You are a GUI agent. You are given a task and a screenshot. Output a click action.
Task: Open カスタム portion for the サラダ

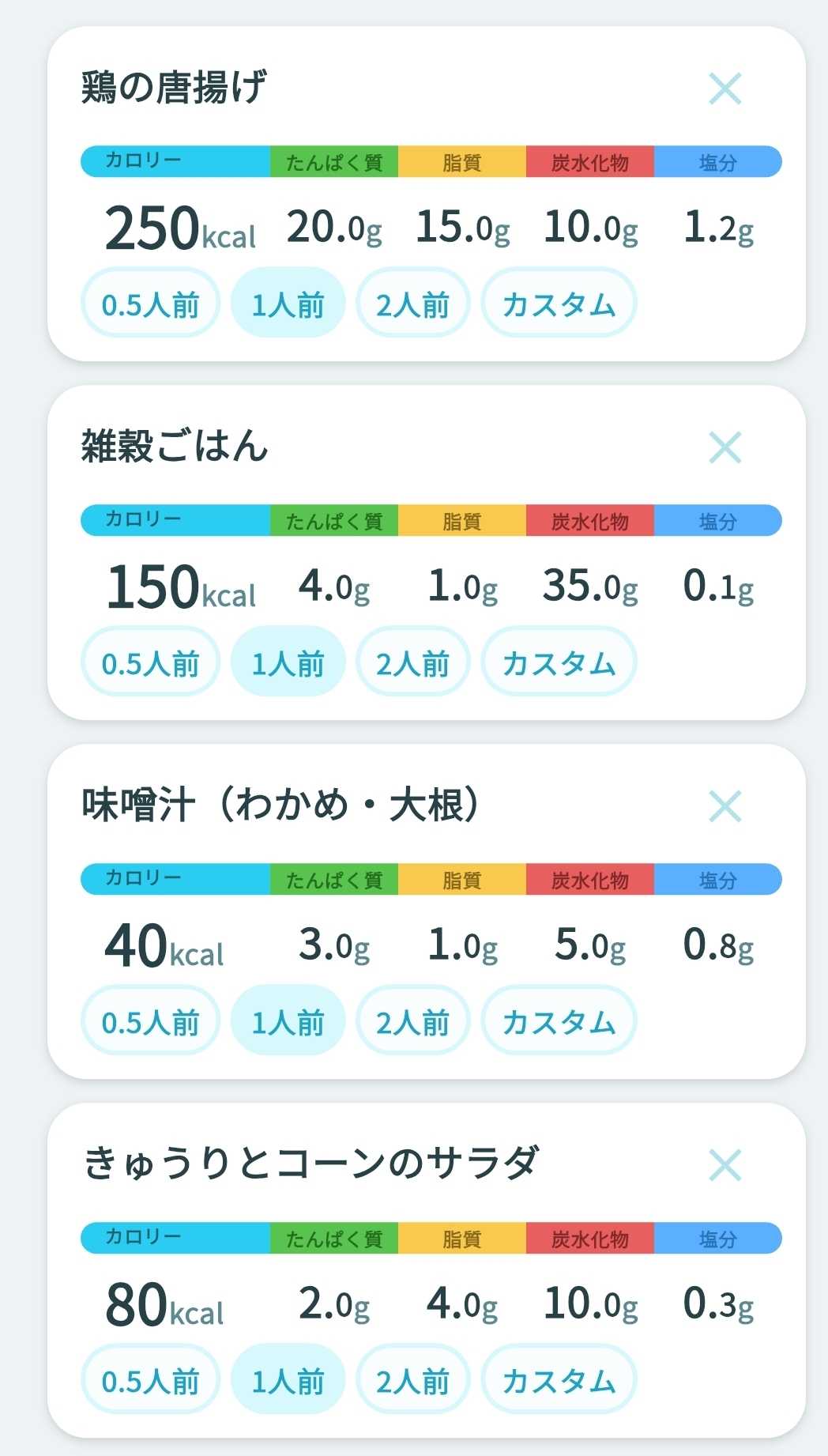(x=559, y=1379)
